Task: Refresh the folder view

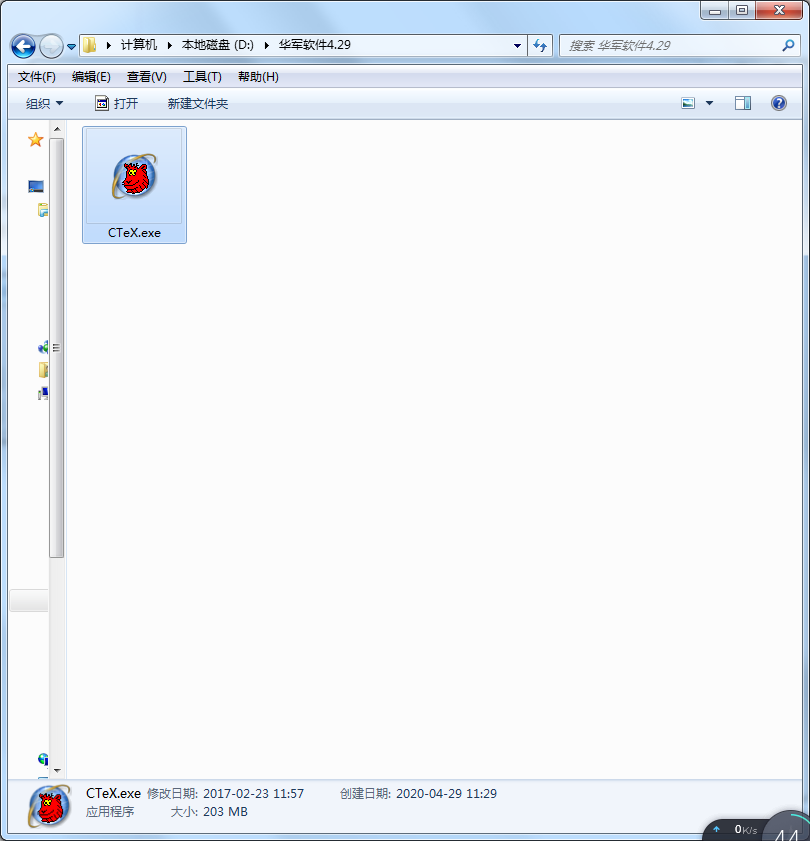Action: point(540,46)
